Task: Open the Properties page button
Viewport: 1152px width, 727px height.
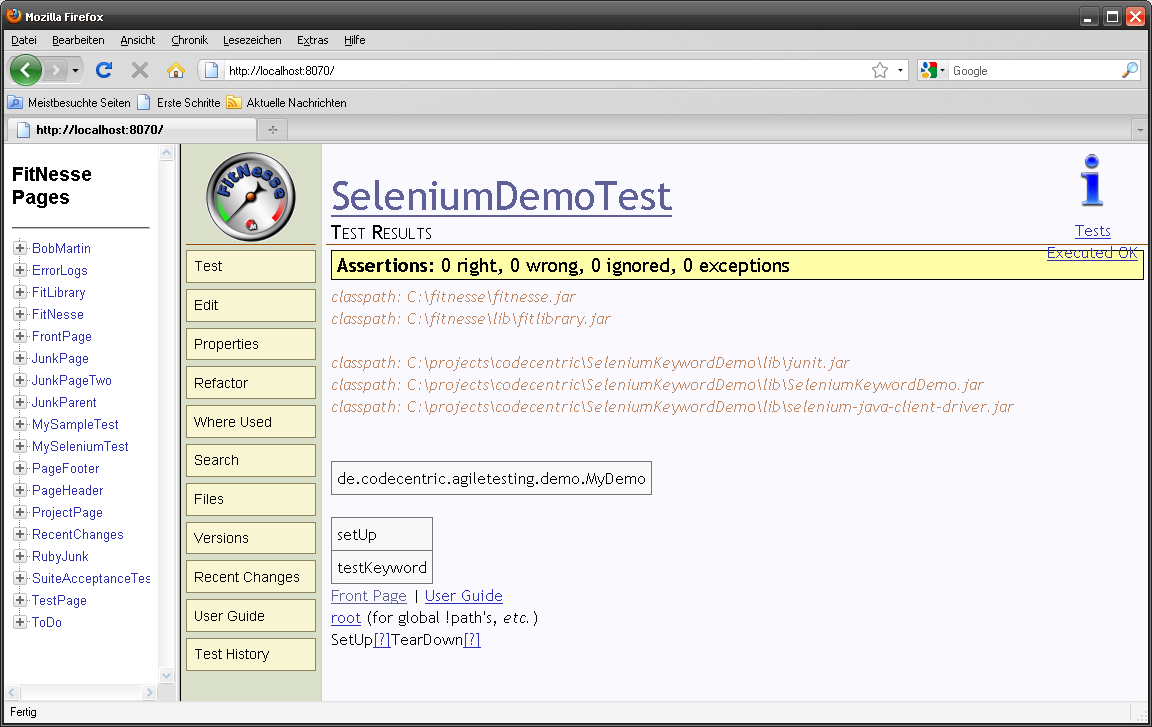Action: pos(251,344)
